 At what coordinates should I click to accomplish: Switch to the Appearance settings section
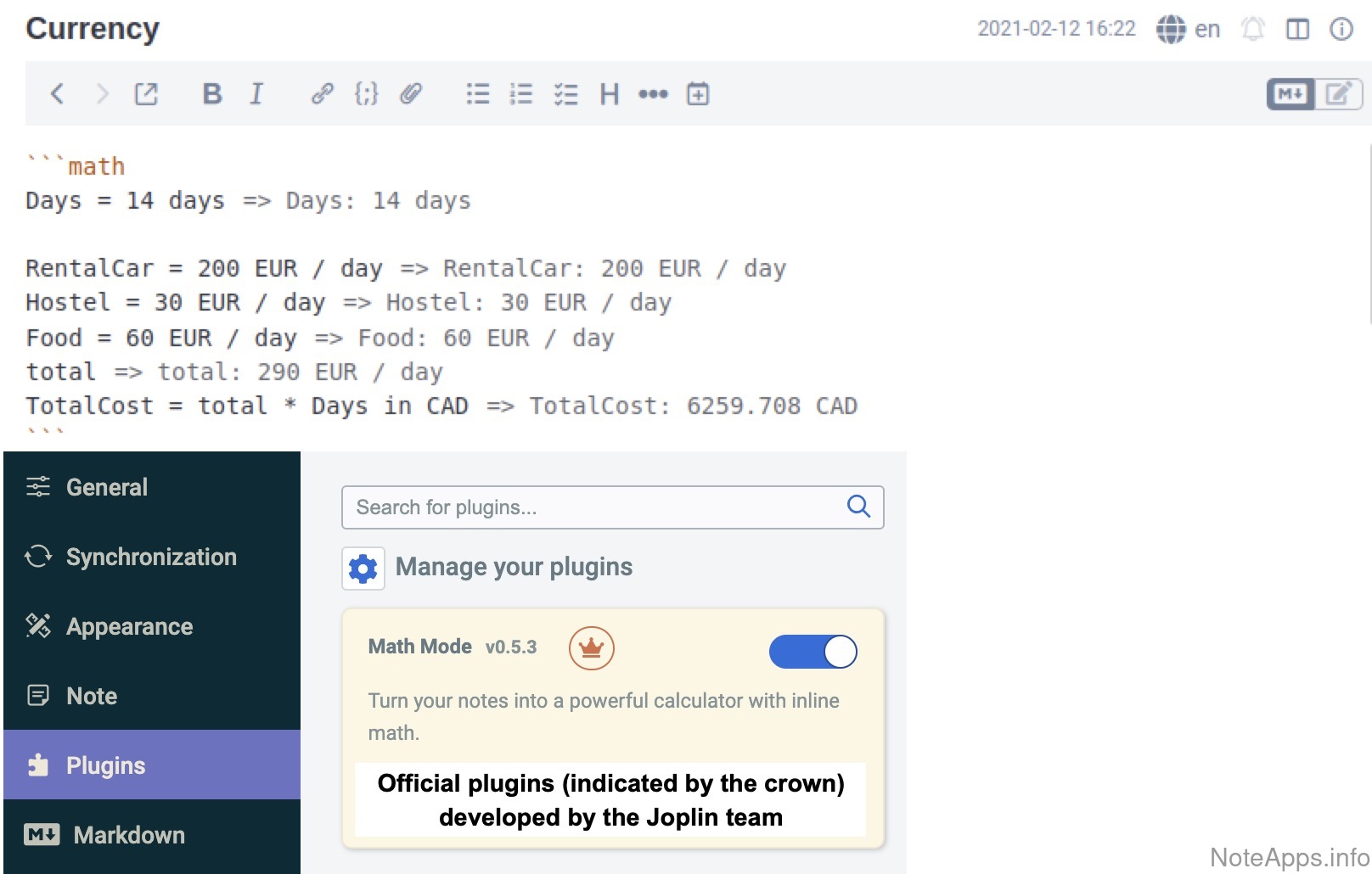coord(129,626)
